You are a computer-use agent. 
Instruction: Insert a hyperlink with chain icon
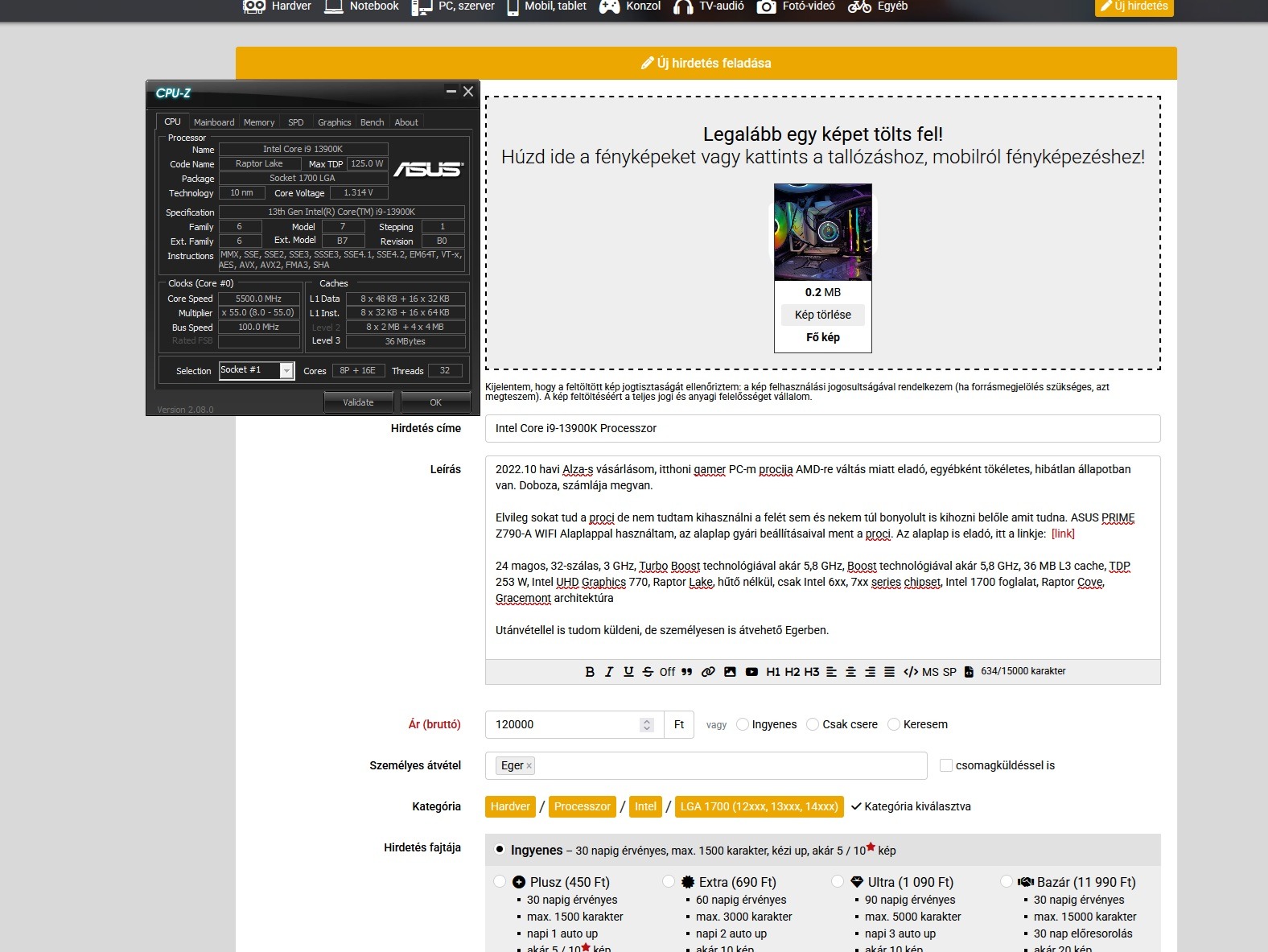point(708,672)
